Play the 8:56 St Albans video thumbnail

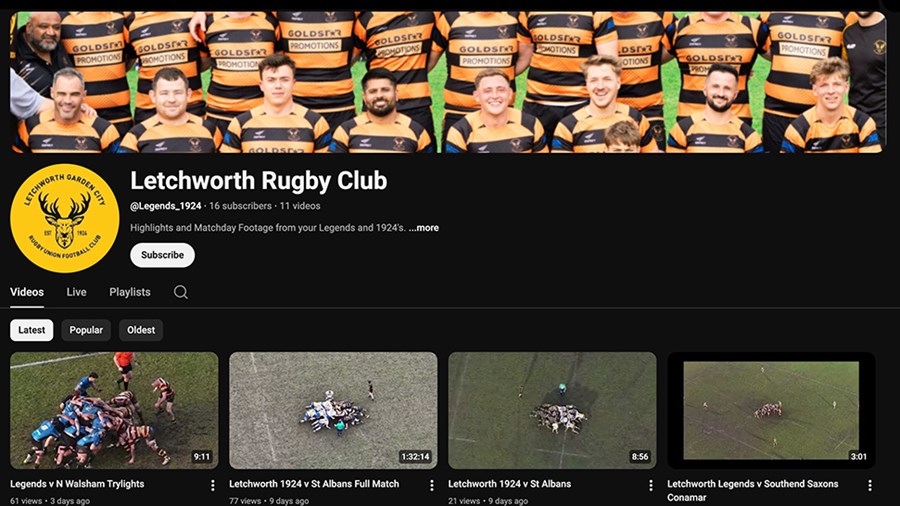(552, 410)
